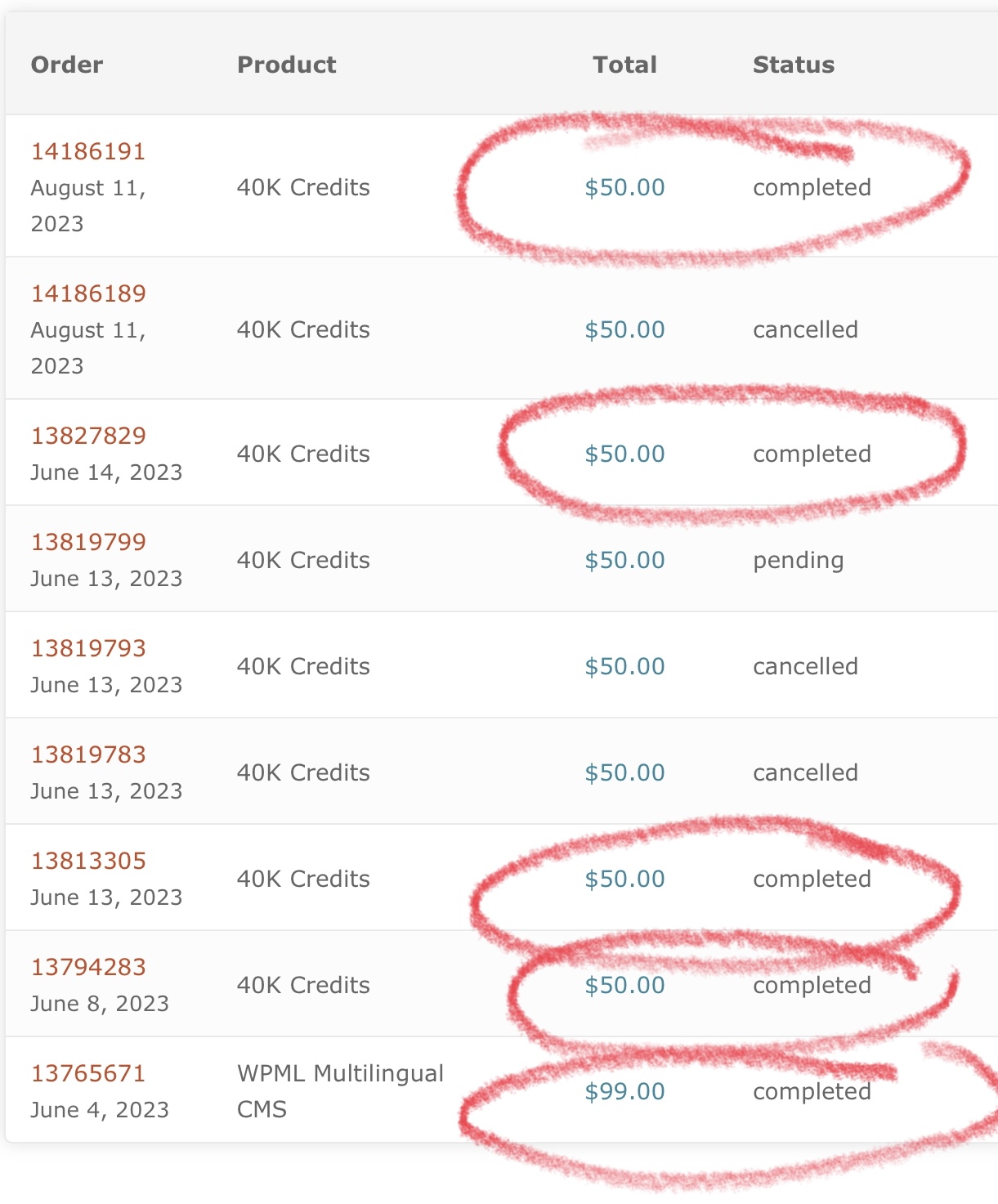This screenshot has height=1204, width=998.
Task: Click cancelled status for order 14186189
Action: tap(806, 329)
